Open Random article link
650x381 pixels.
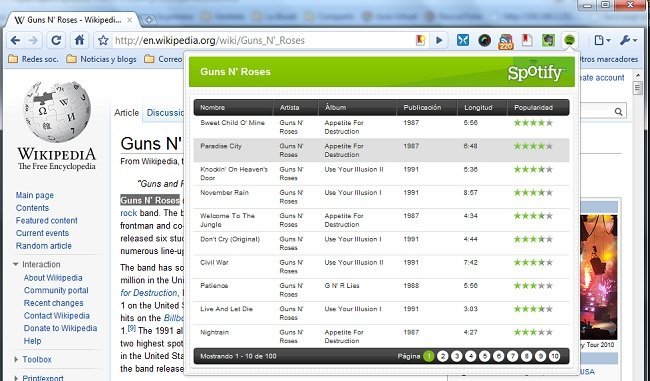click(x=44, y=246)
